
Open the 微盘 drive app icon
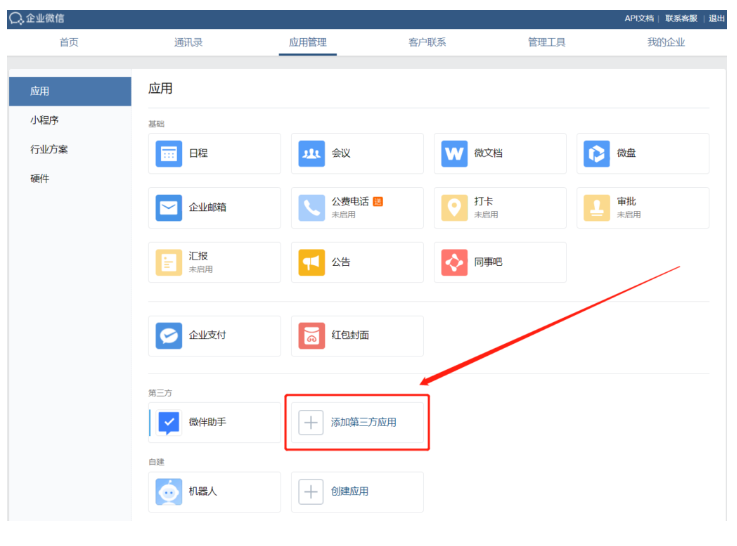pos(597,154)
